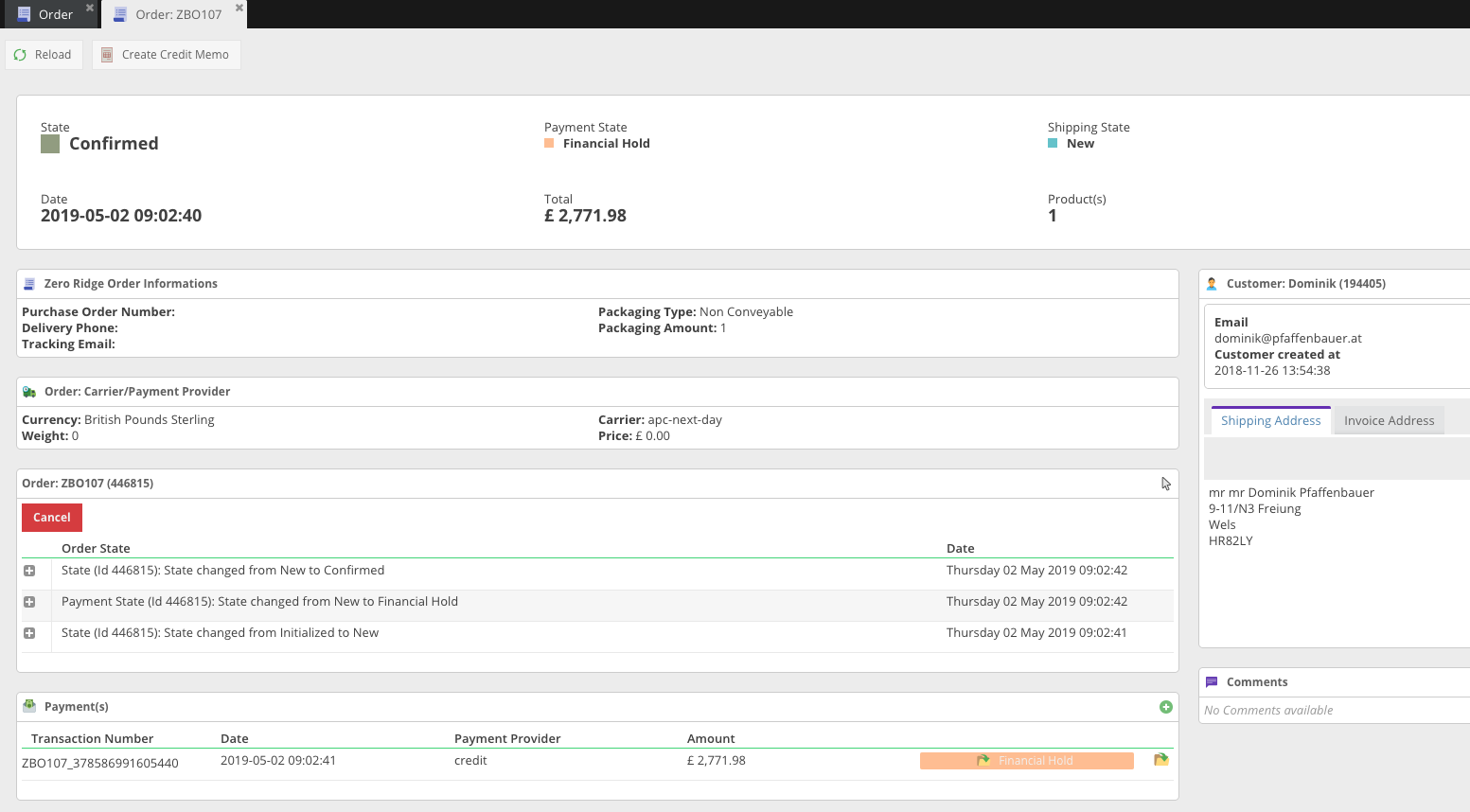Click the Date column header in order states
1470x812 pixels.
[x=960, y=549]
